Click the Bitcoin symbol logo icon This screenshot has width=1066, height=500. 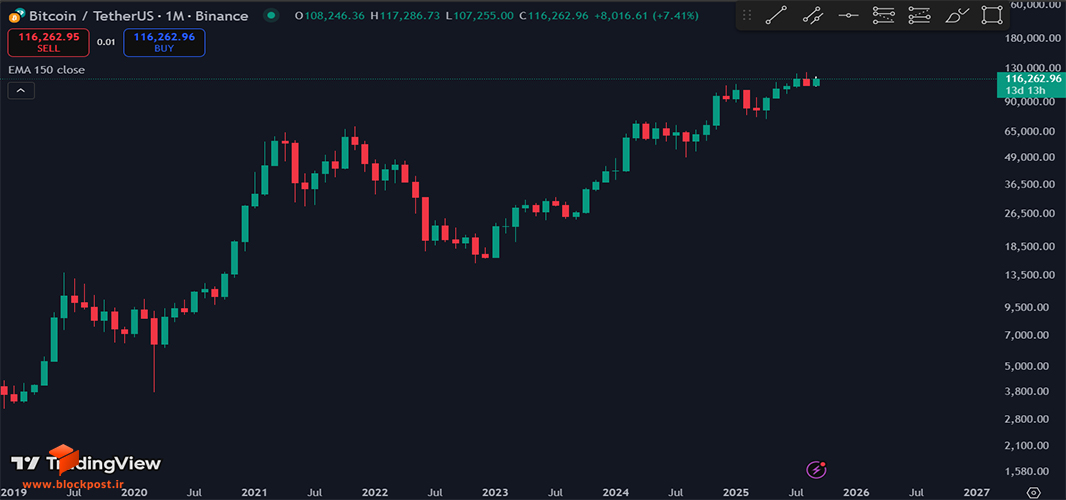pos(15,16)
